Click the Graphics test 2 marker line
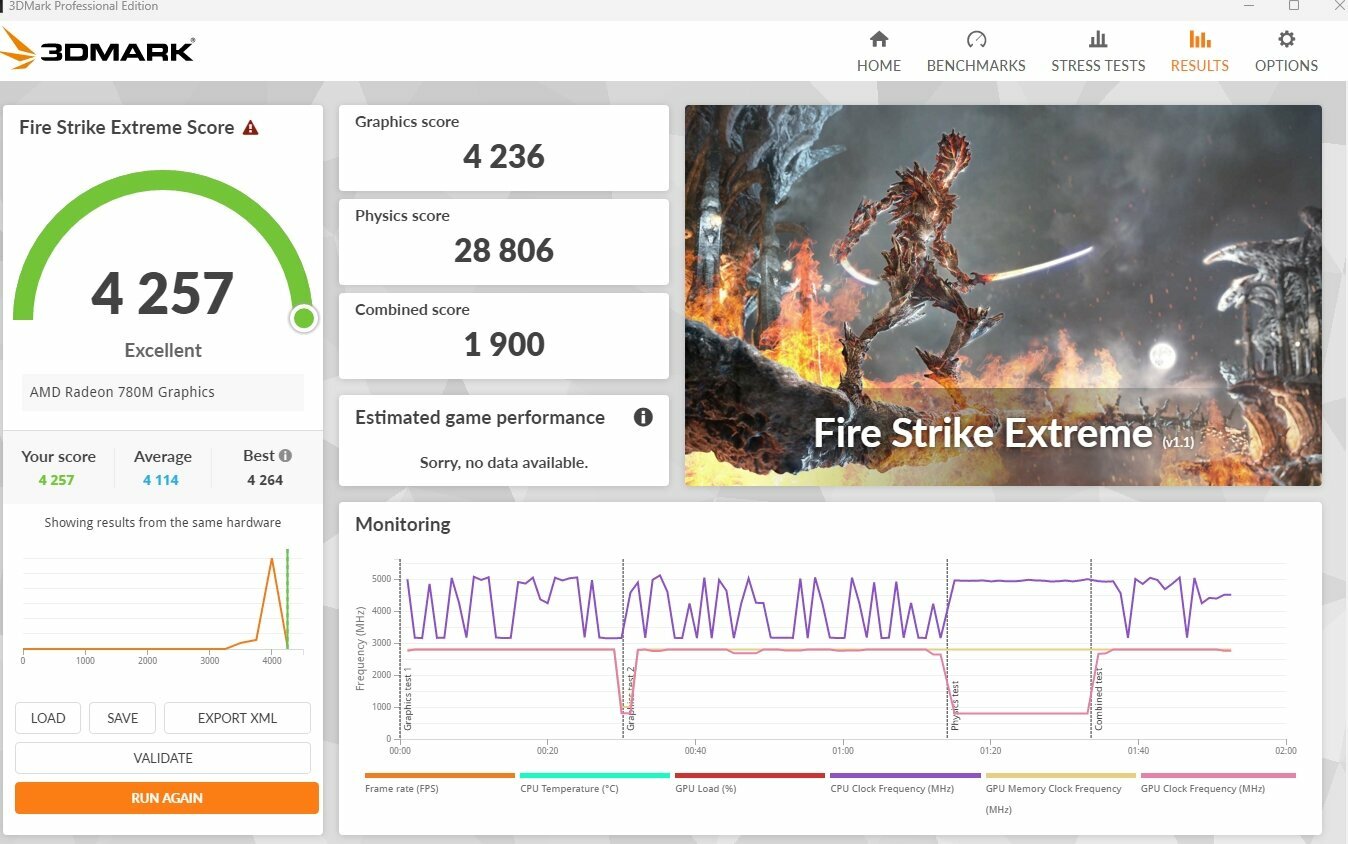Screen dimensions: 1348x844 [623, 648]
